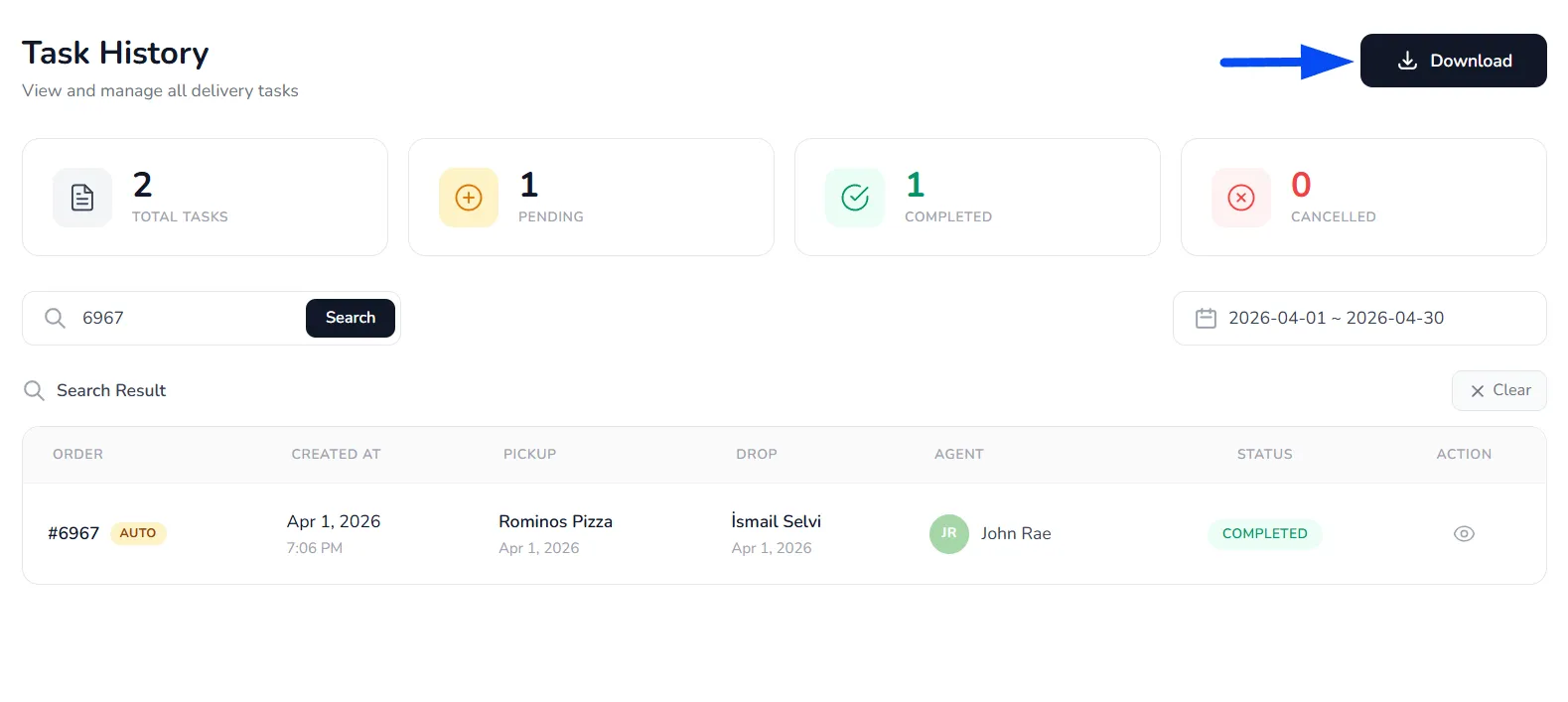
Task: Click the pending tasks plus-circle icon
Action: (x=469, y=198)
